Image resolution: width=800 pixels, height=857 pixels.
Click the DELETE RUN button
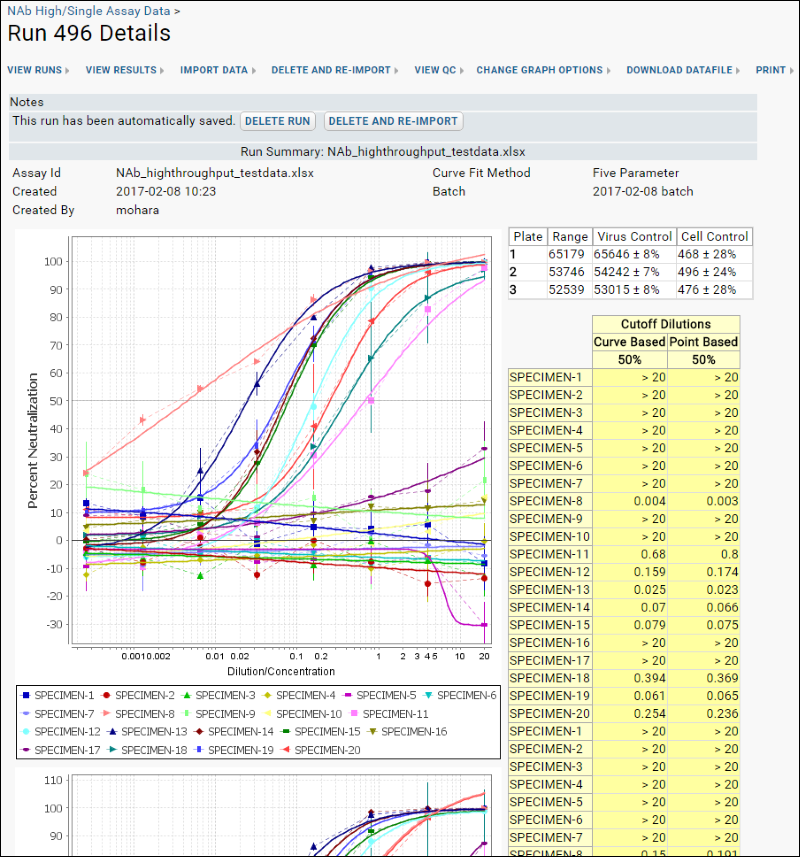tap(278, 121)
